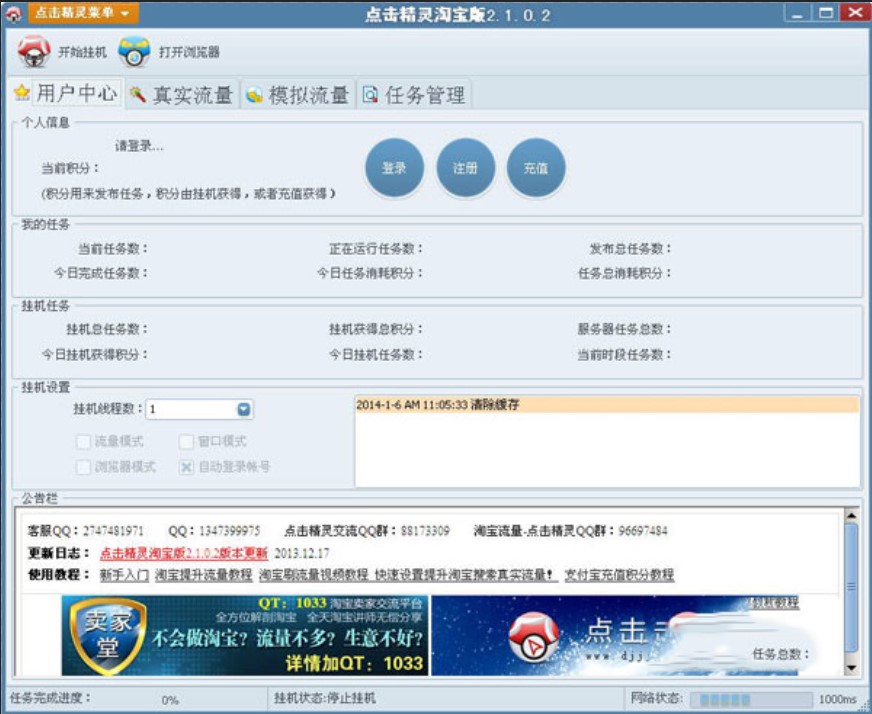Maximize the 点击精灵 window
This screenshot has height=714, width=872.
(826, 13)
